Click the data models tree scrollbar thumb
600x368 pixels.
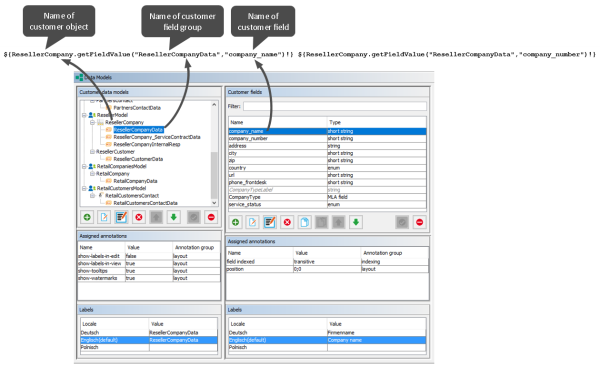click(x=214, y=175)
